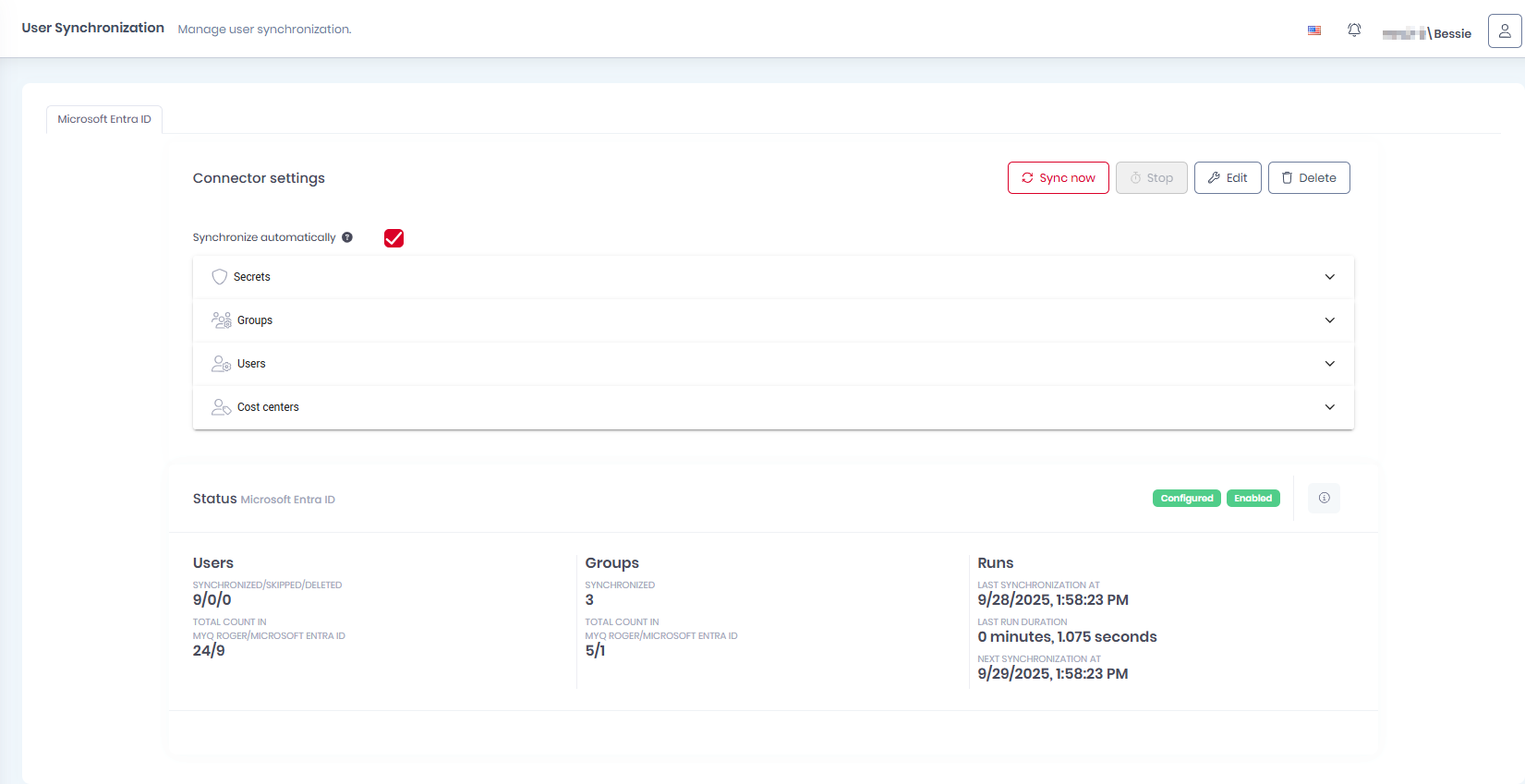Click the Stop synchronization button
The width and height of the screenshot is (1525, 784).
(1151, 178)
